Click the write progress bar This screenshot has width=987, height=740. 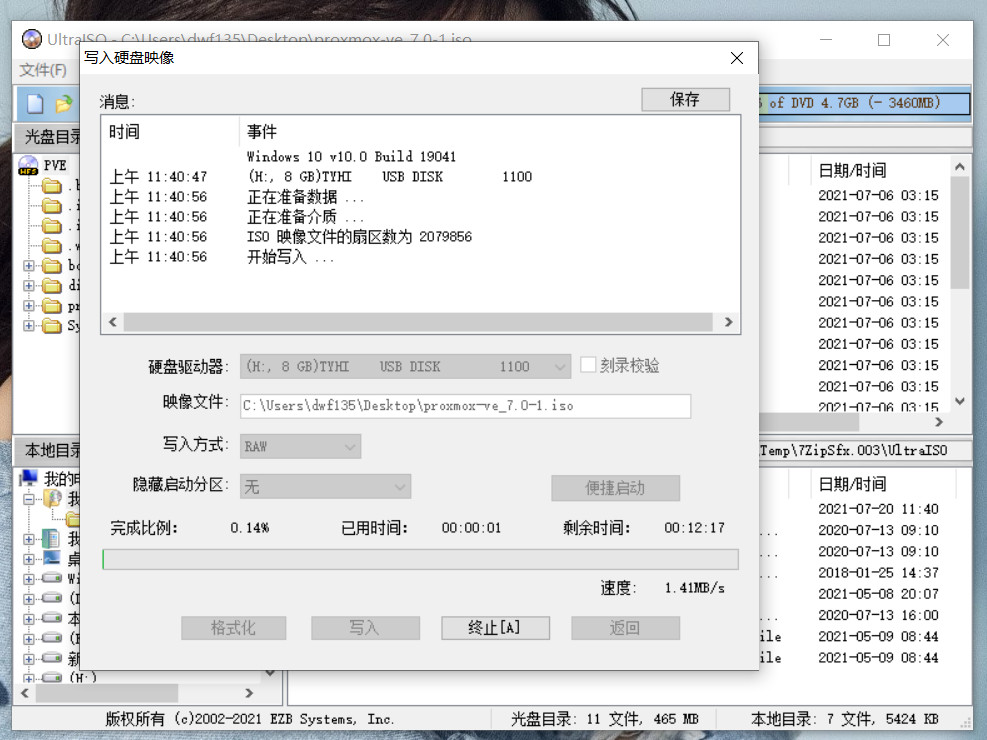(x=420, y=559)
